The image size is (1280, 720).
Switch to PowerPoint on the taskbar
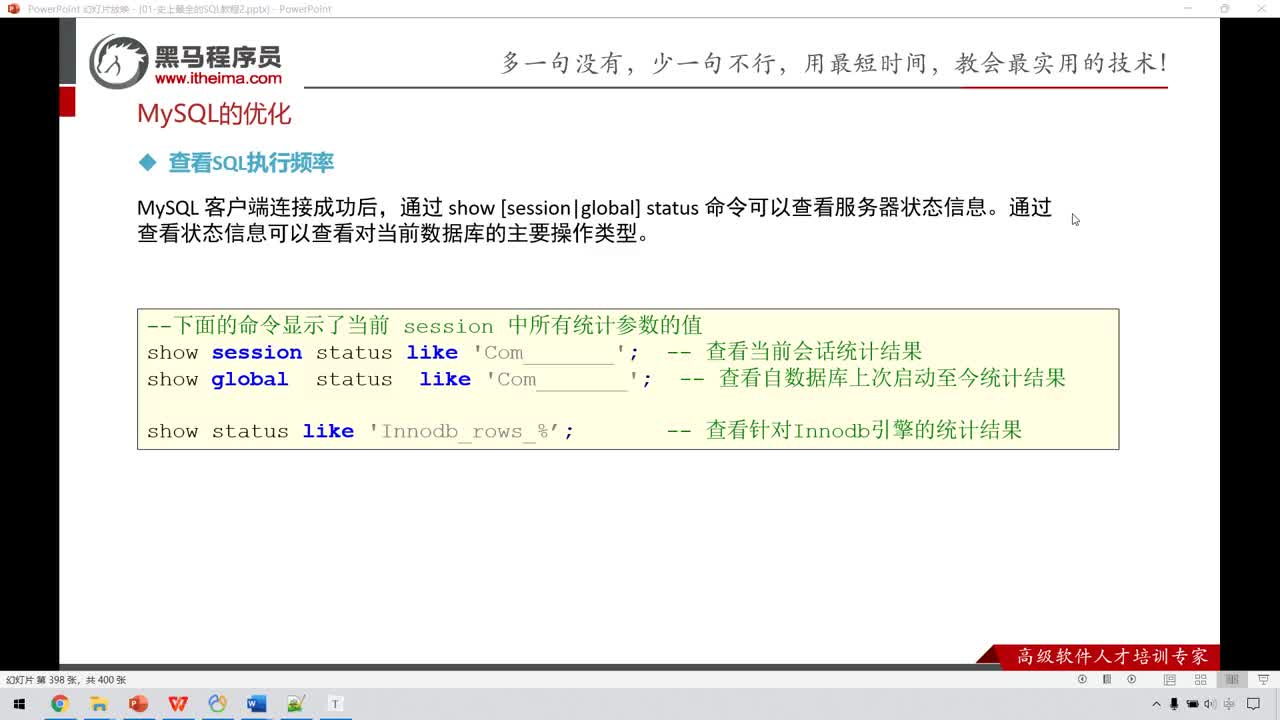[138, 704]
